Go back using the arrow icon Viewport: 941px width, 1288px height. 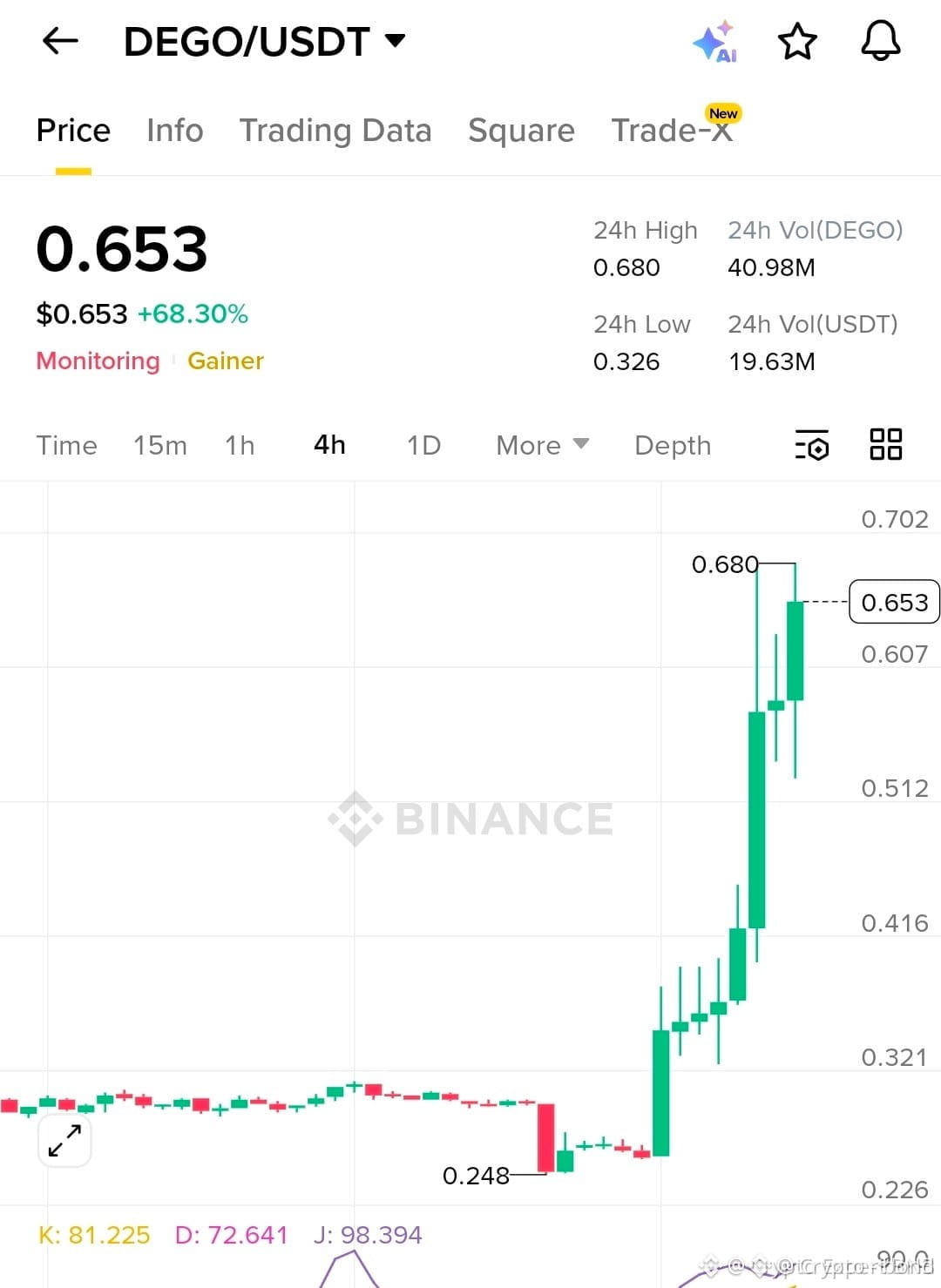point(60,41)
